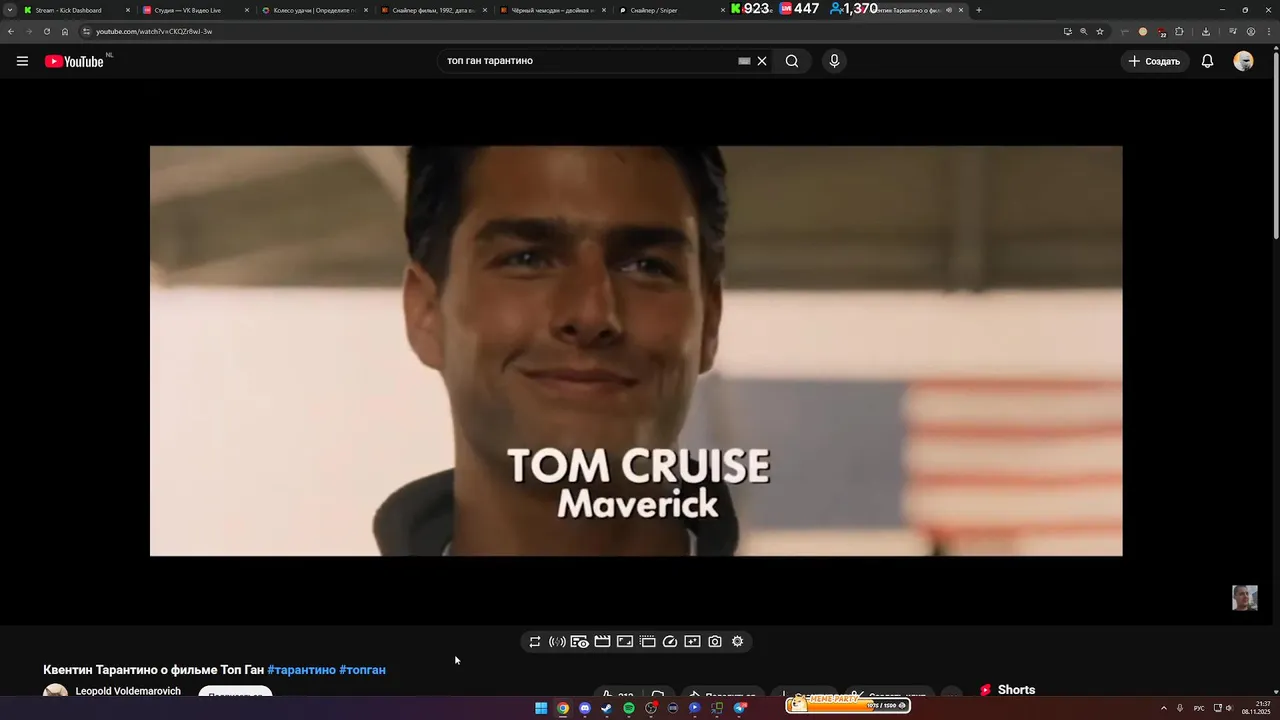Screen dimensions: 1280x720
Task: Submit search with the magnifier button
Action: (x=792, y=61)
